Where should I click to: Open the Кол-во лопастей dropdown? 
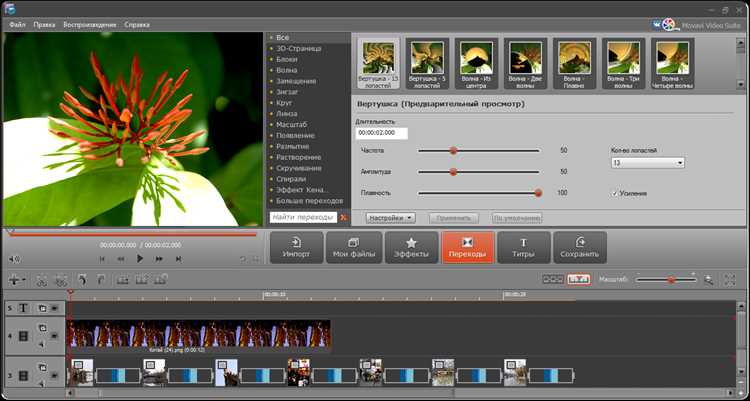click(x=648, y=163)
